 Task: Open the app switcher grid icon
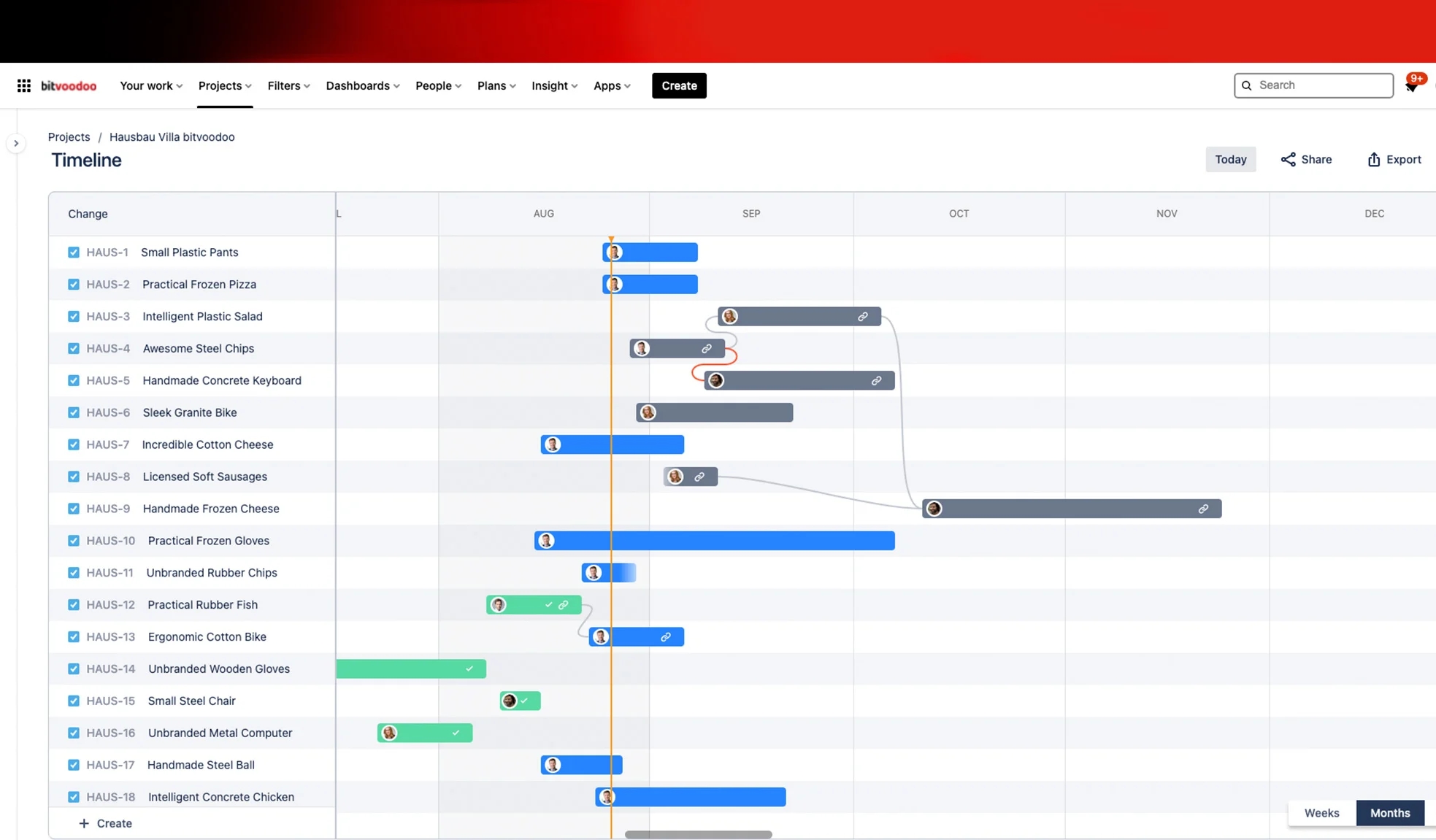pos(23,85)
